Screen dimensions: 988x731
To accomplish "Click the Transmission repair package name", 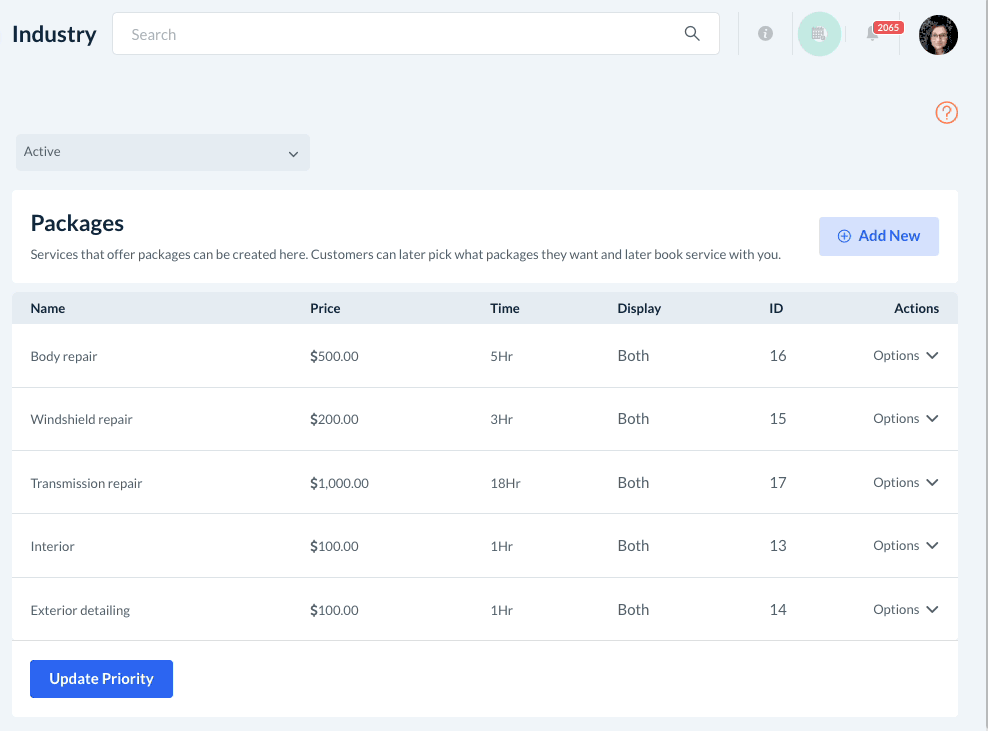I will (86, 483).
